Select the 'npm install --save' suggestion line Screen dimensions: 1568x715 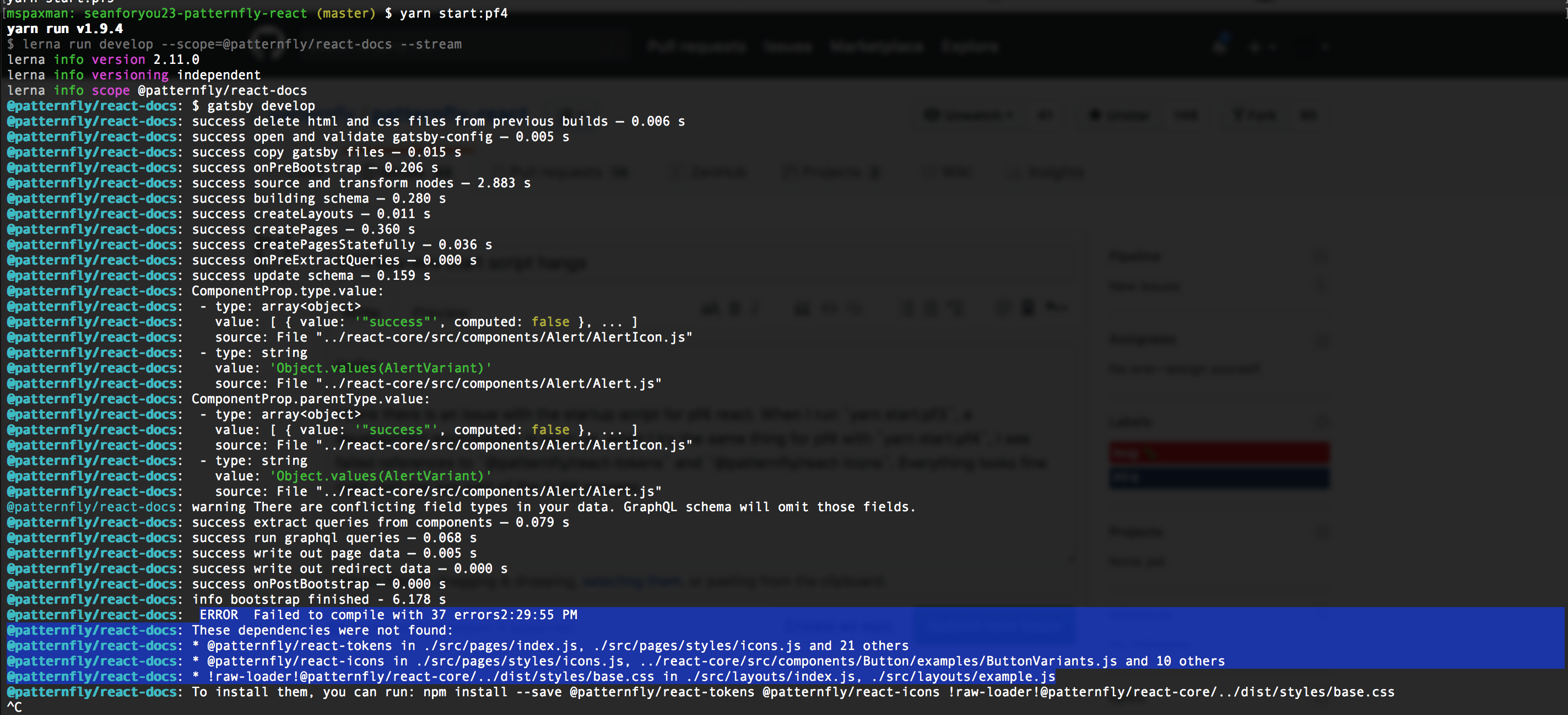(x=701, y=692)
